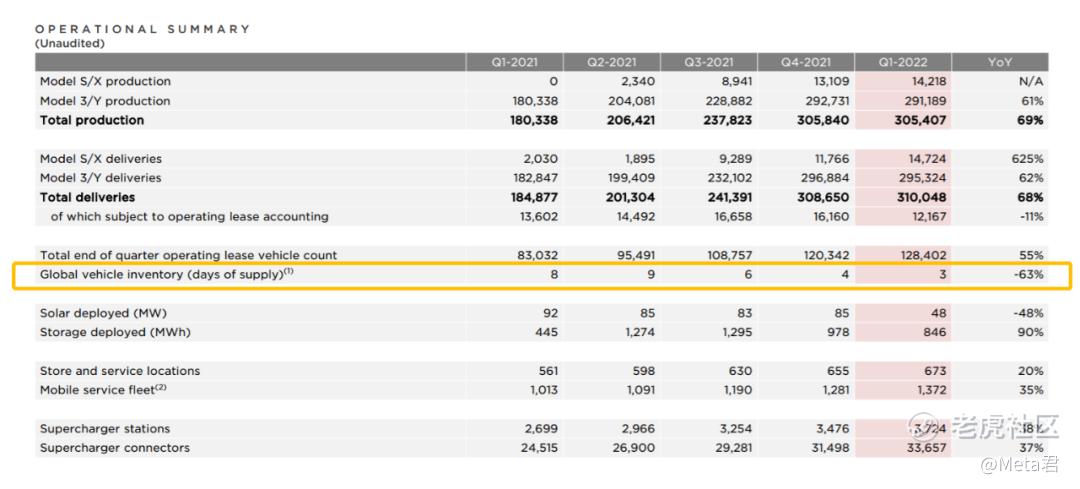
Task: Select the YoY column header
Action: tap(1000, 62)
